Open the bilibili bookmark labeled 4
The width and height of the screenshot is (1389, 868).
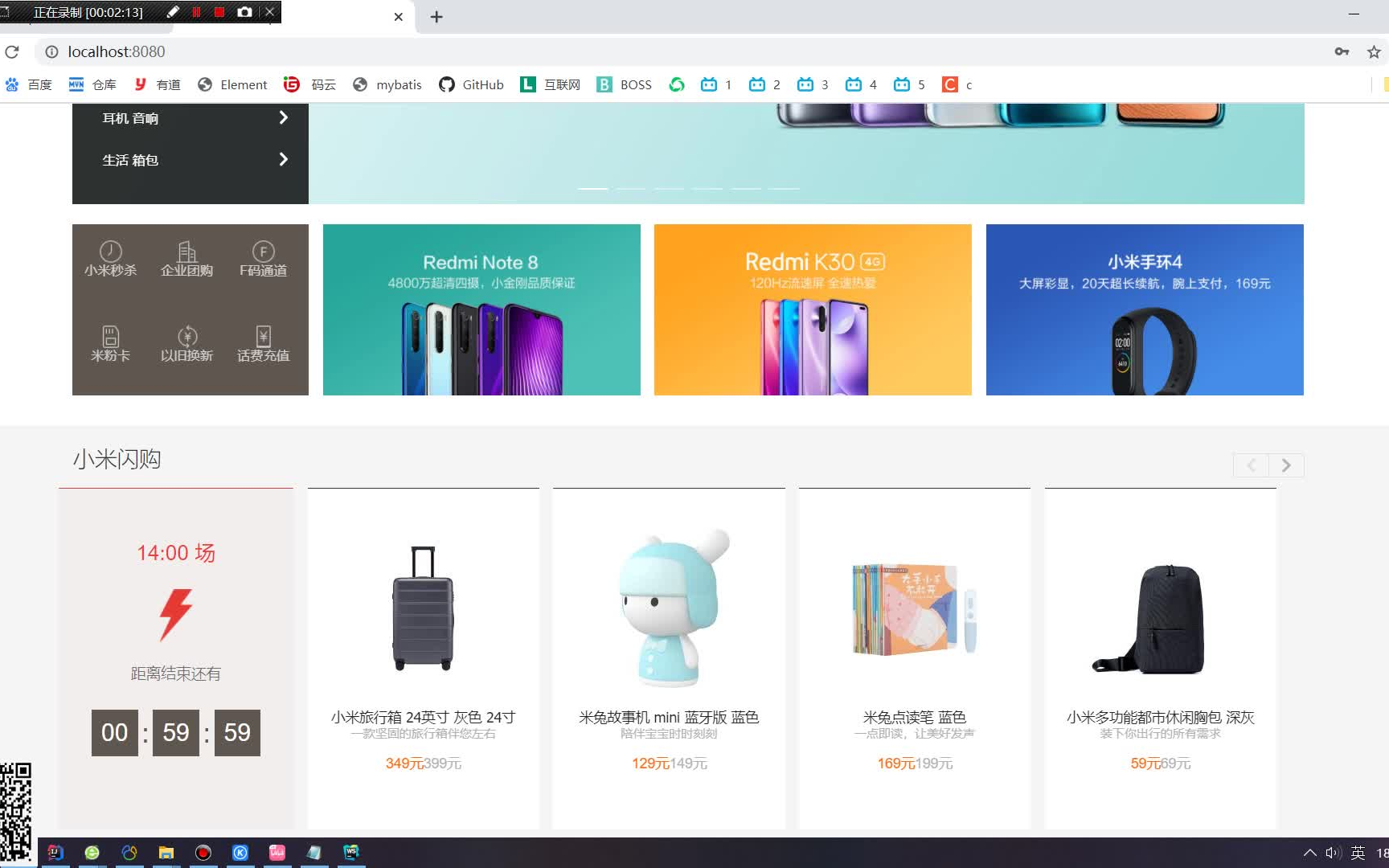pyautogui.click(x=861, y=84)
